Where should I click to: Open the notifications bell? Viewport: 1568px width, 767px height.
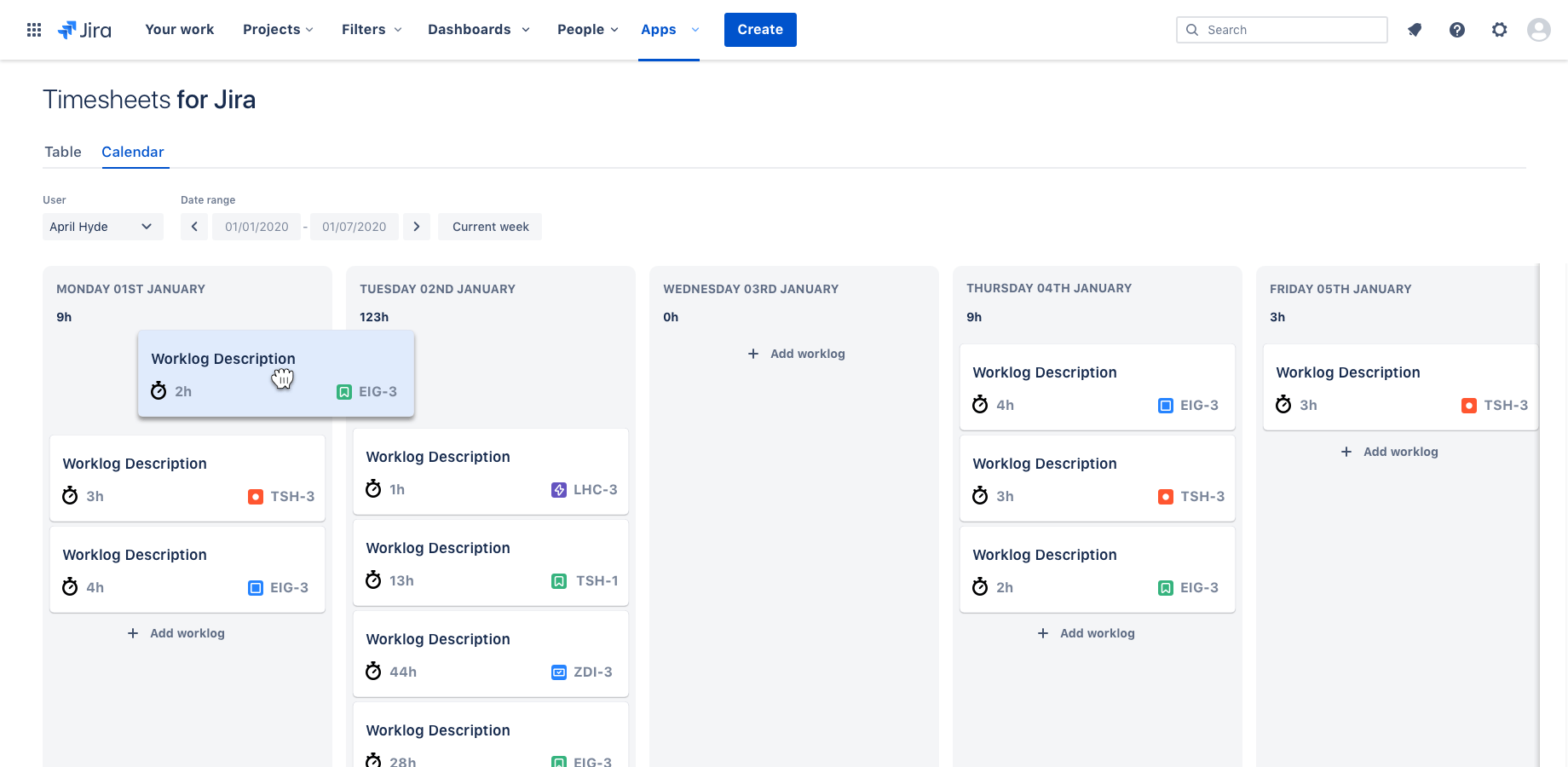point(1415,30)
